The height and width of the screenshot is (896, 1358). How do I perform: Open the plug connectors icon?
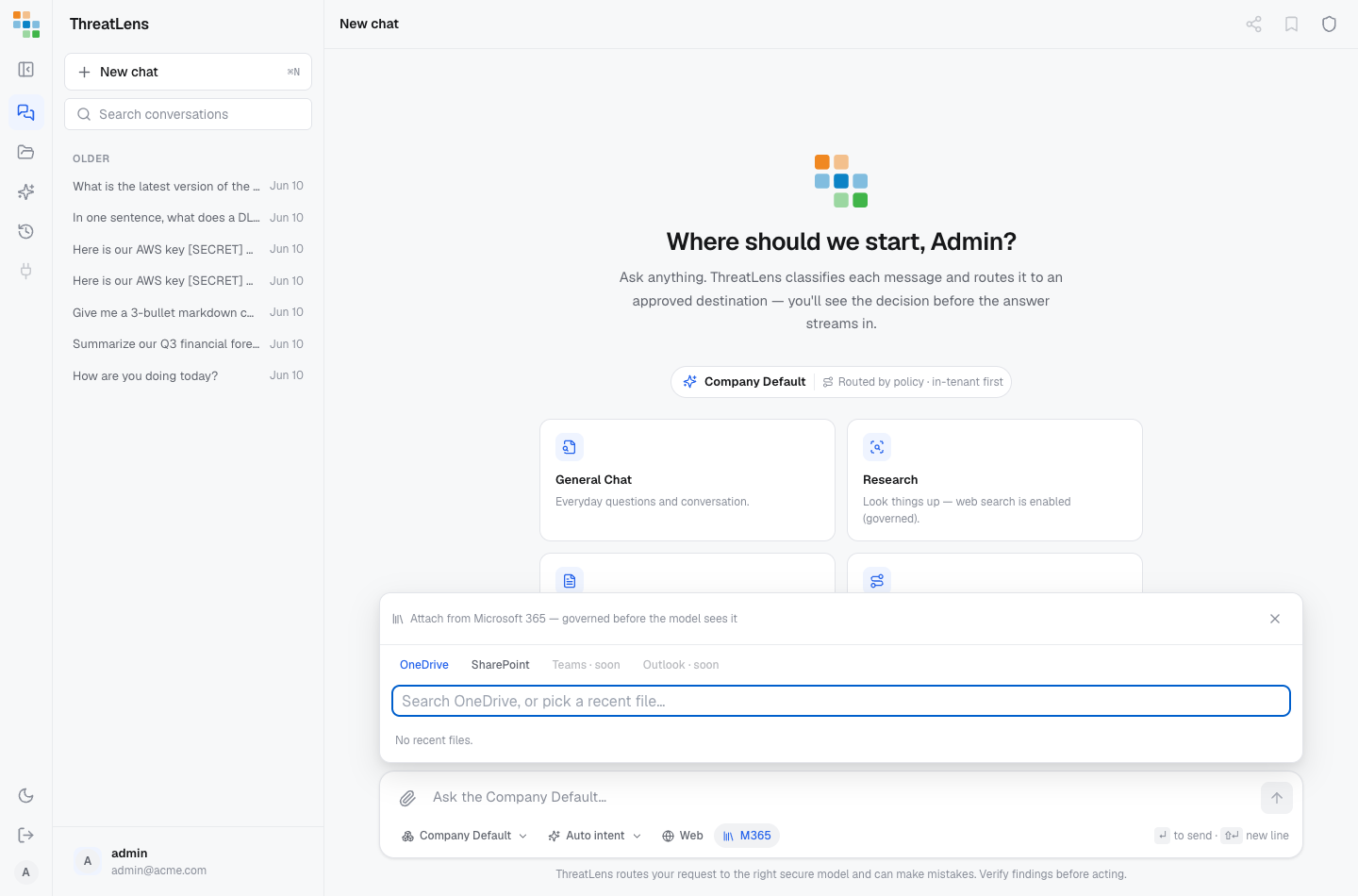coord(26,271)
